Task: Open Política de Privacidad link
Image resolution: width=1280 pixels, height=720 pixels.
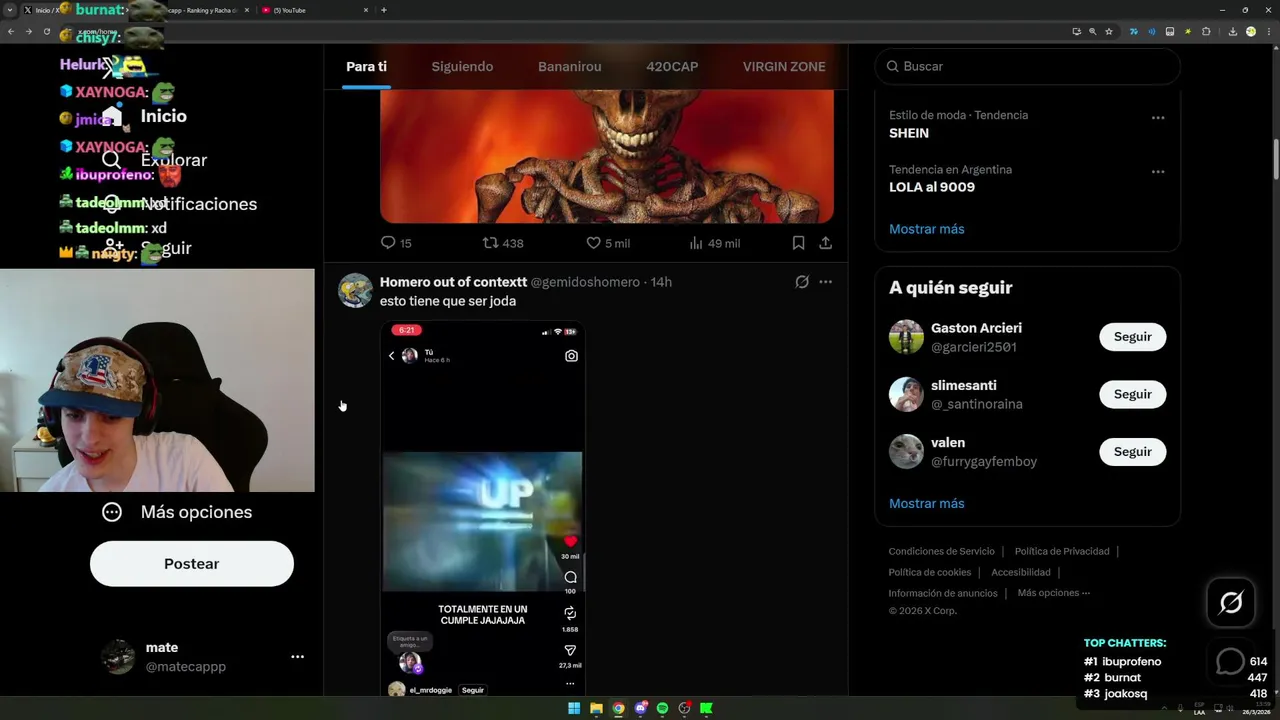Action: click(x=1062, y=551)
